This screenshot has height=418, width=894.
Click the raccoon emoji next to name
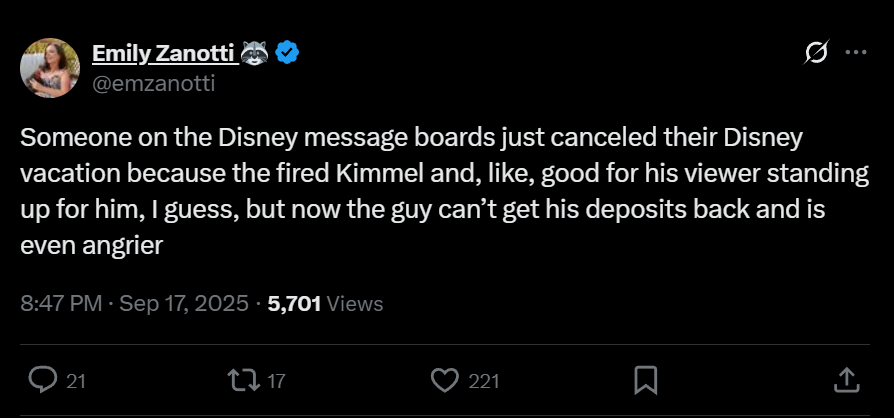(x=254, y=53)
